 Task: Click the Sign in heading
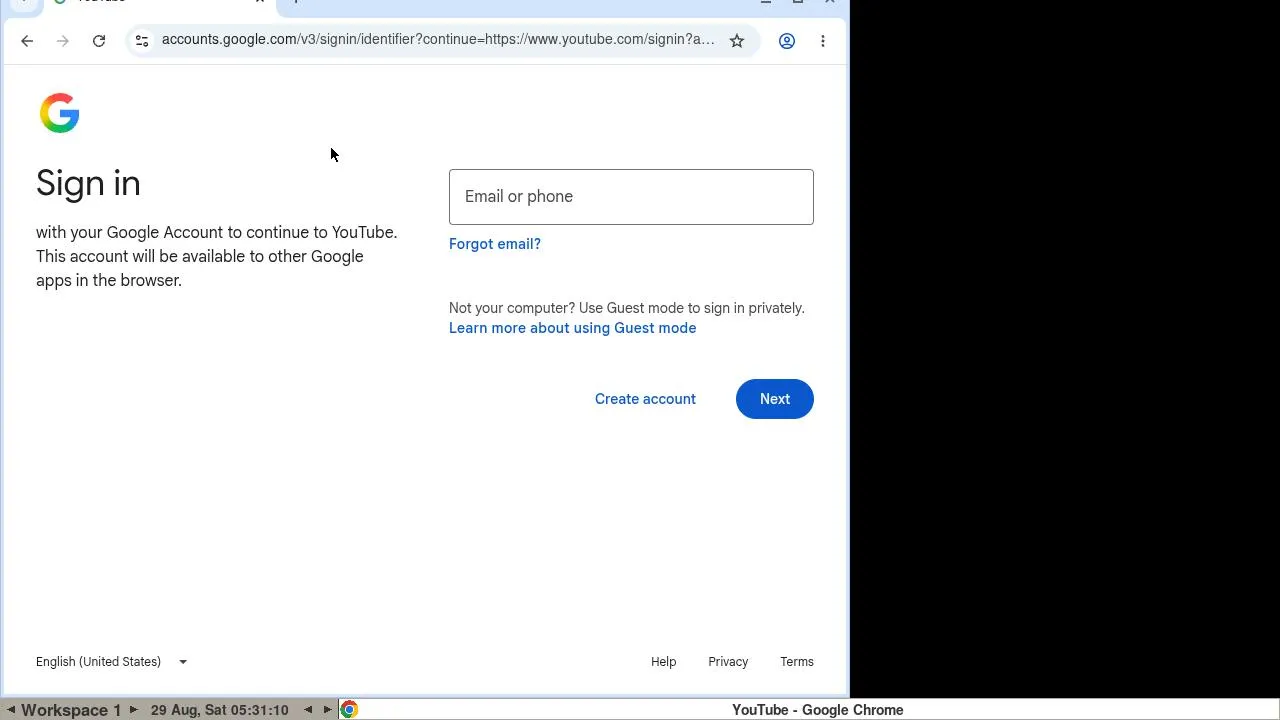coord(88,183)
